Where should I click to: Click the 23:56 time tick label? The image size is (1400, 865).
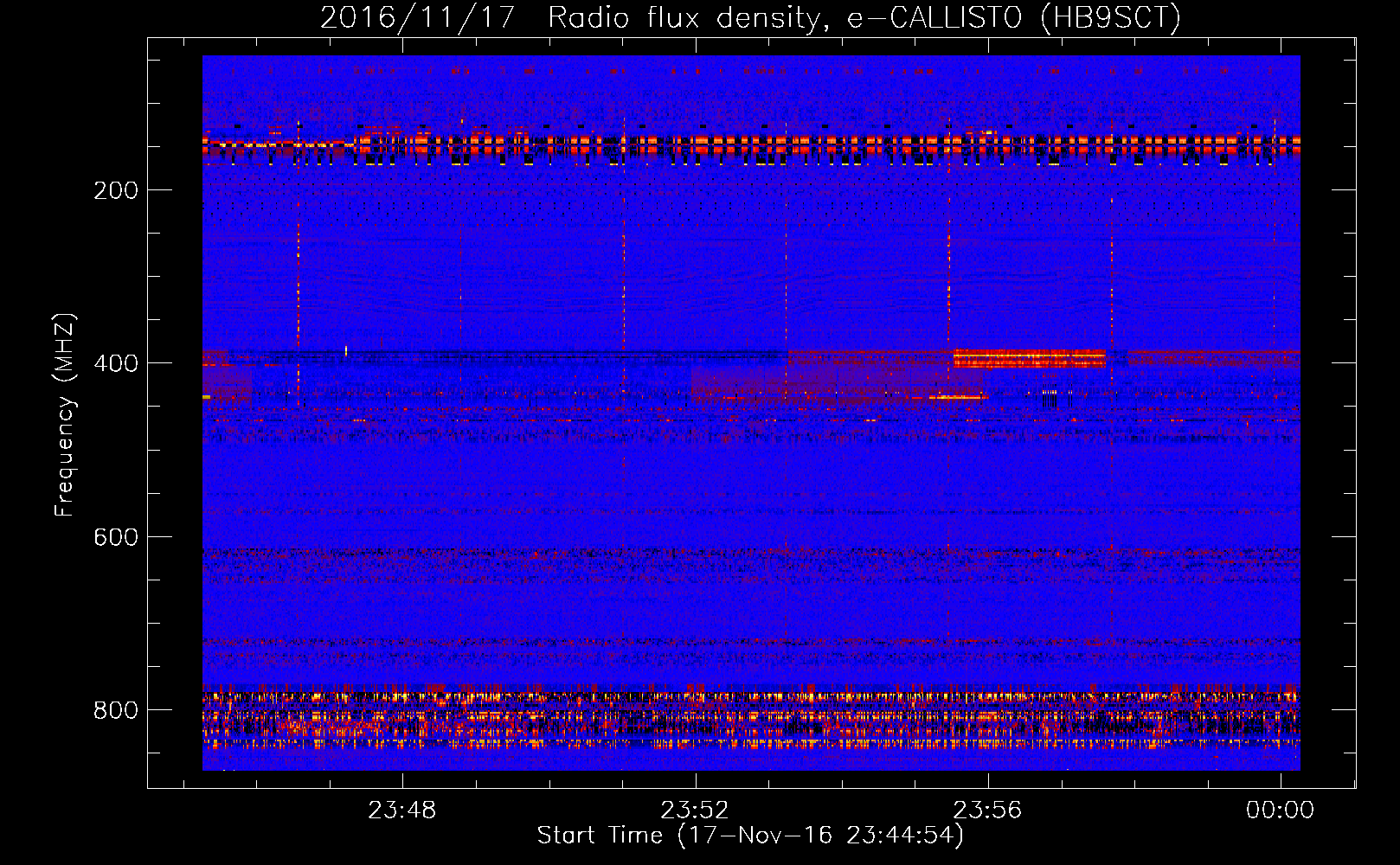(987, 811)
